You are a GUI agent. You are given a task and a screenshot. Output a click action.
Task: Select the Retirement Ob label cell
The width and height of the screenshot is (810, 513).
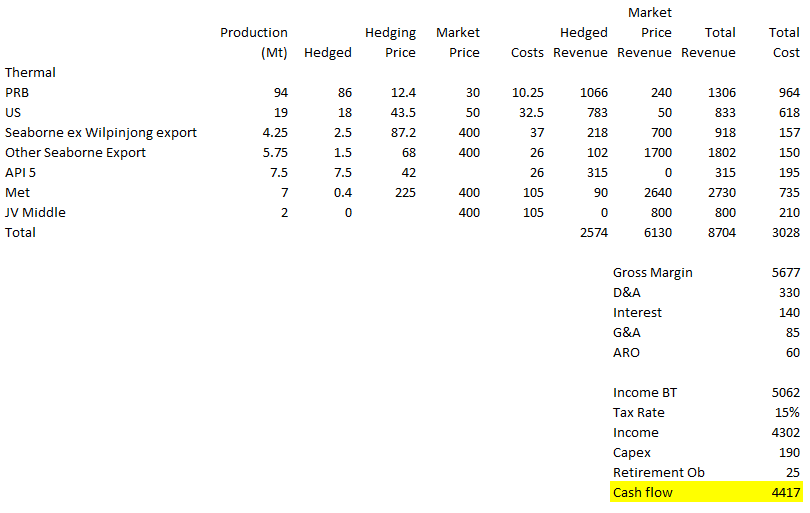651,472
